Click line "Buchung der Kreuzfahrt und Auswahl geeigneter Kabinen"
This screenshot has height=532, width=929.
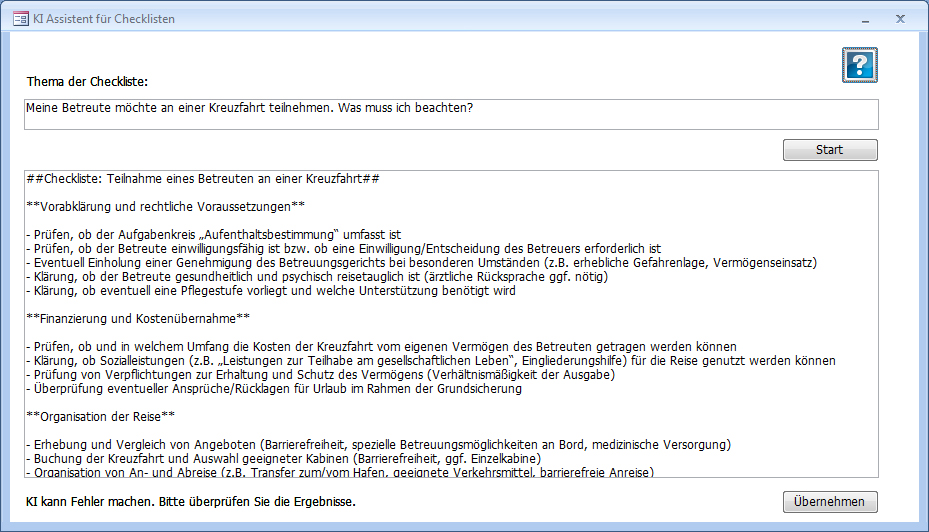(284, 459)
